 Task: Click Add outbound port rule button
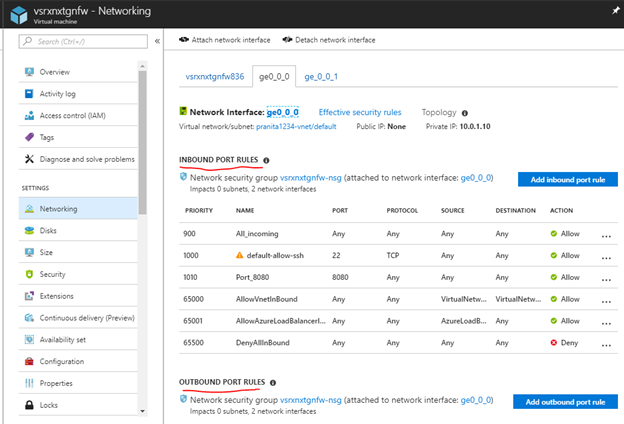point(566,402)
